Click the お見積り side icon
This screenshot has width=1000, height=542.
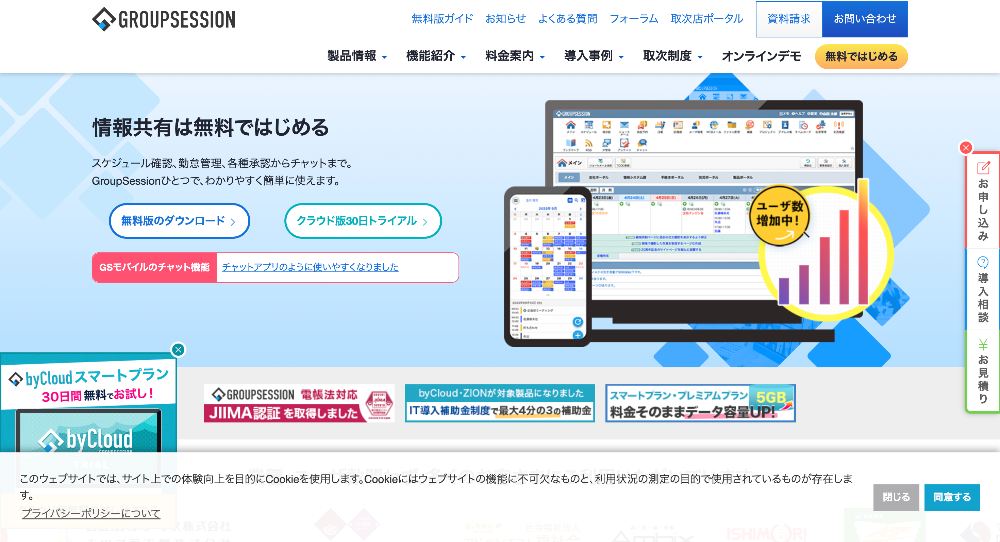983,372
